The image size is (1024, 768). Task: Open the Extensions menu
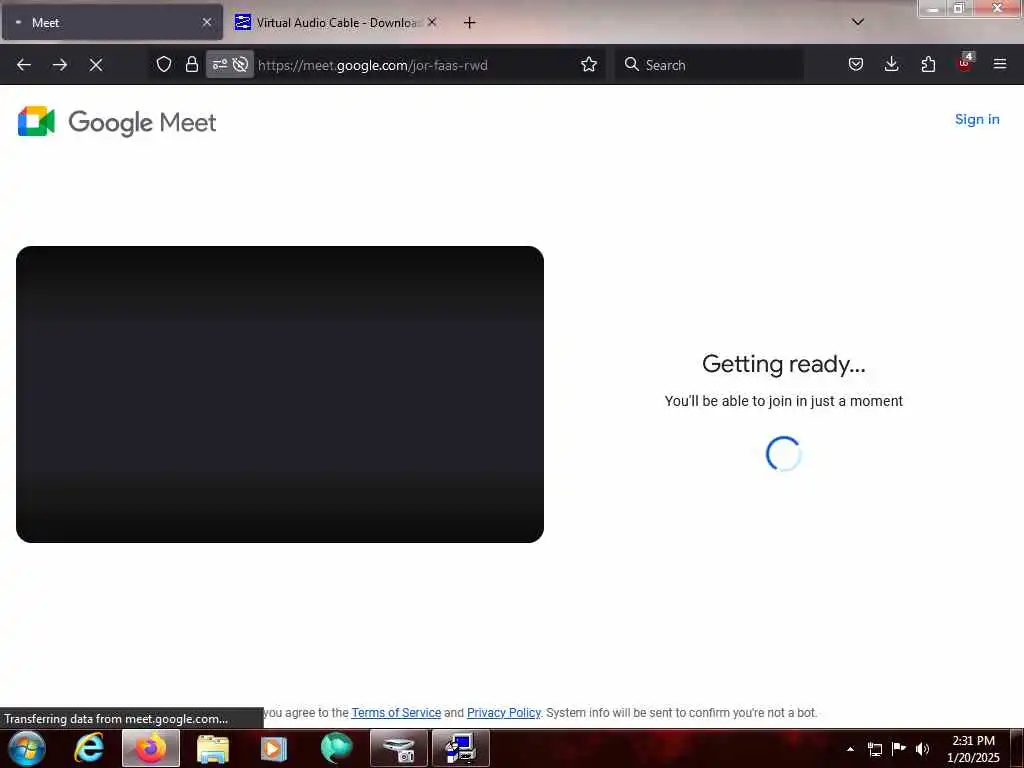(928, 64)
